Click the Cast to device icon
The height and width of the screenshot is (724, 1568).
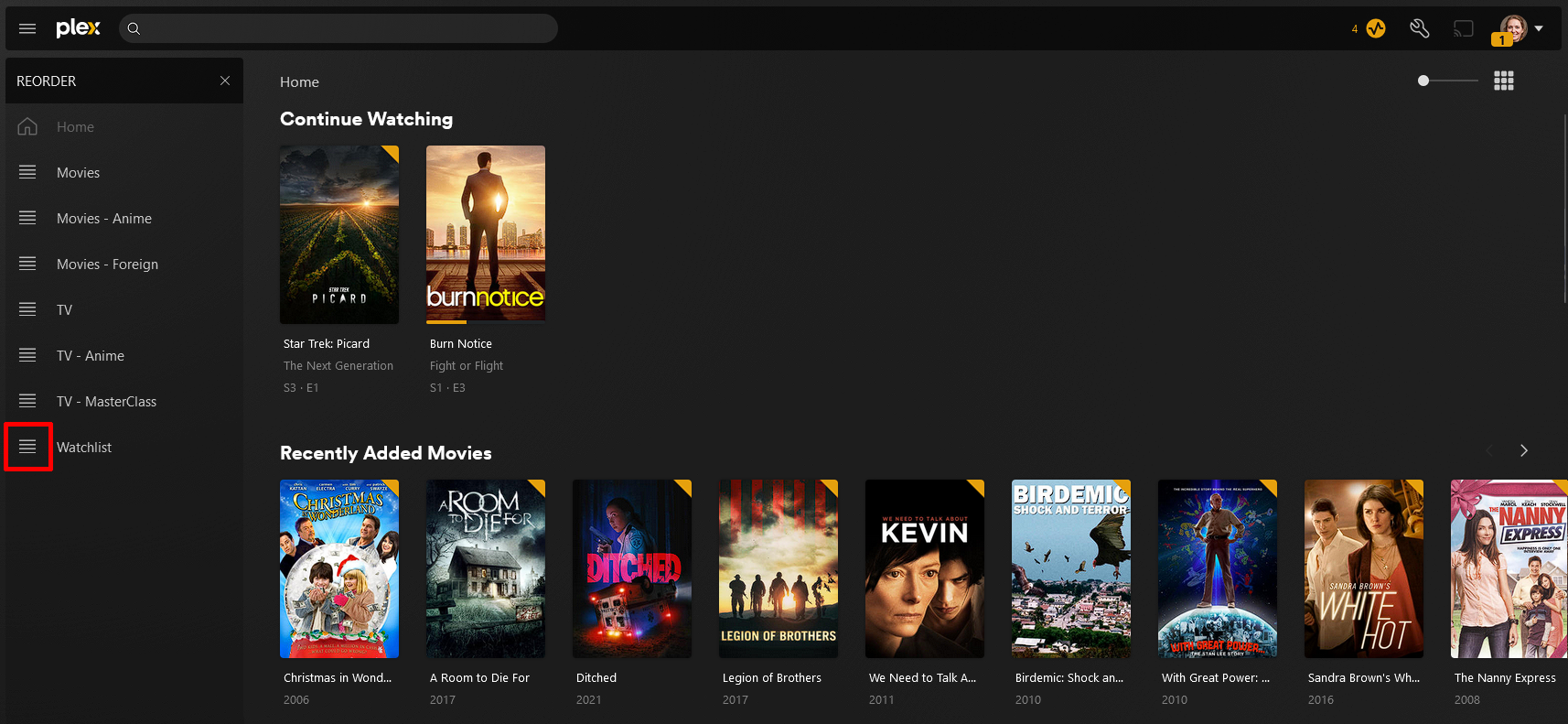1464,28
